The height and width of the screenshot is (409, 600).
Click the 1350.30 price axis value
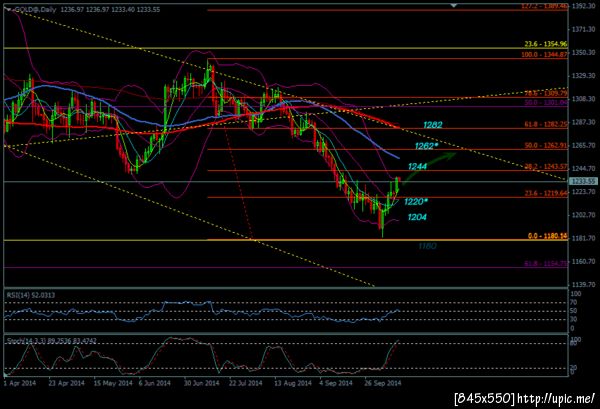(x=583, y=53)
